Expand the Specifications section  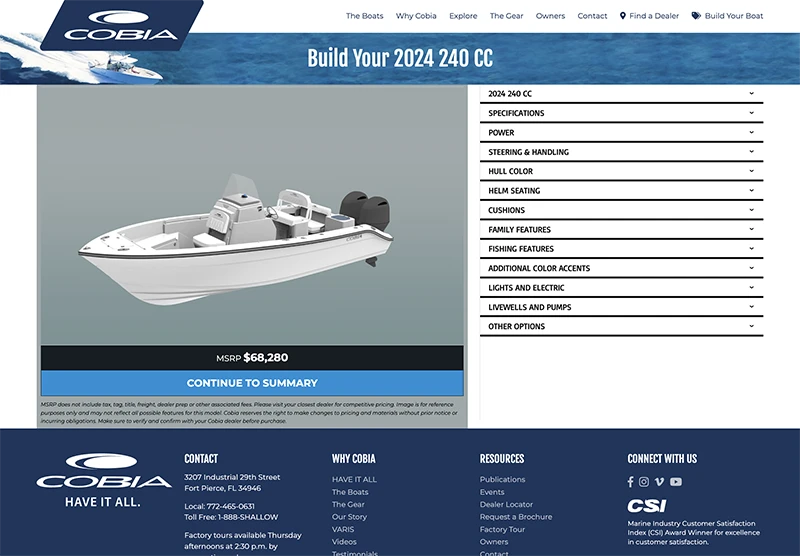tap(621, 113)
